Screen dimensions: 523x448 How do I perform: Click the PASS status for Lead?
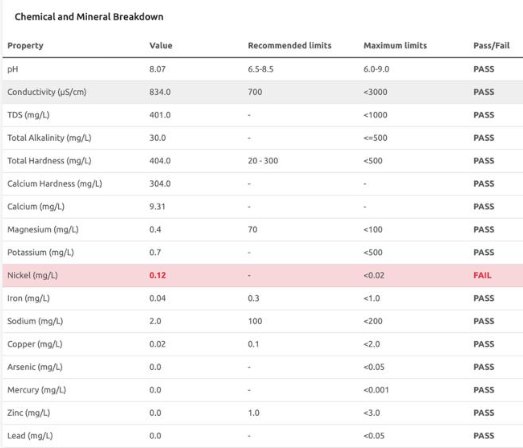(x=484, y=436)
